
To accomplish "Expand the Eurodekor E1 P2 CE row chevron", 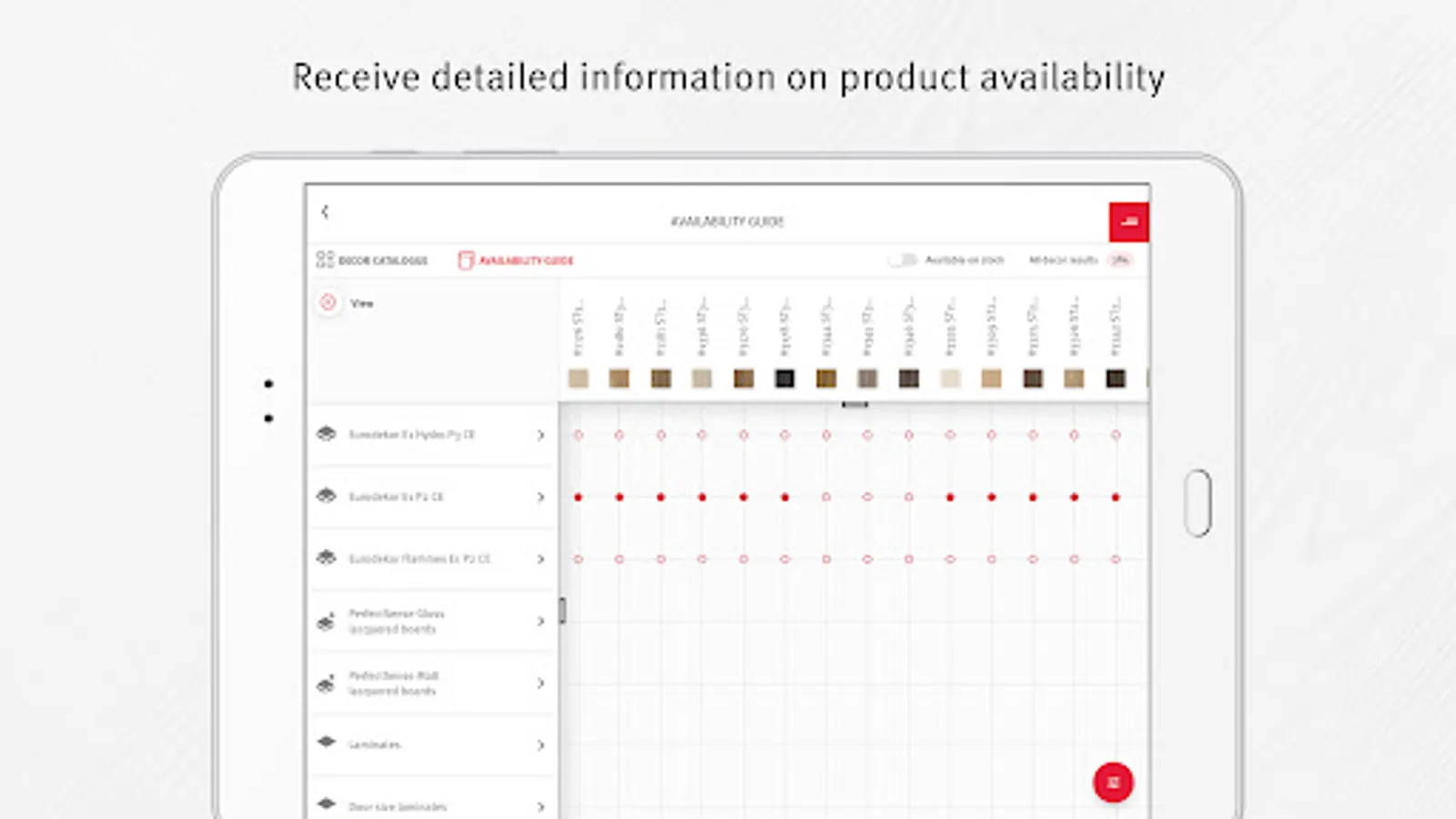I will click(x=541, y=497).
